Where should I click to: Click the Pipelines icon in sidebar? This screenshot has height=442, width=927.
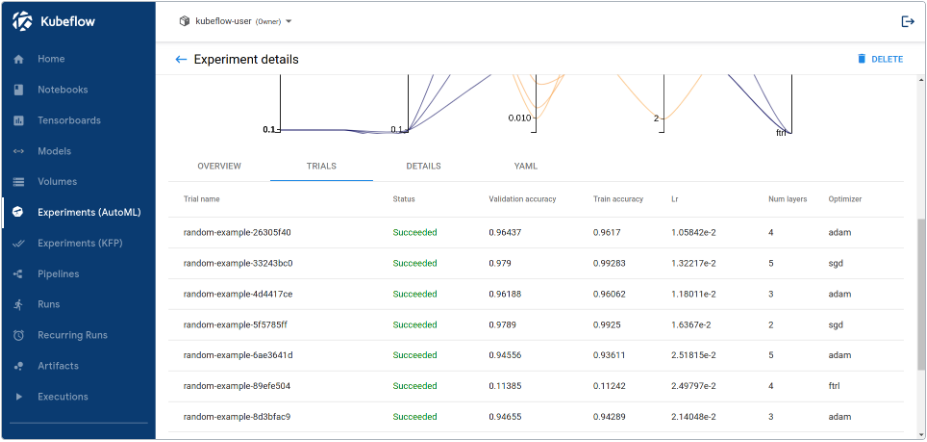[x=18, y=274]
